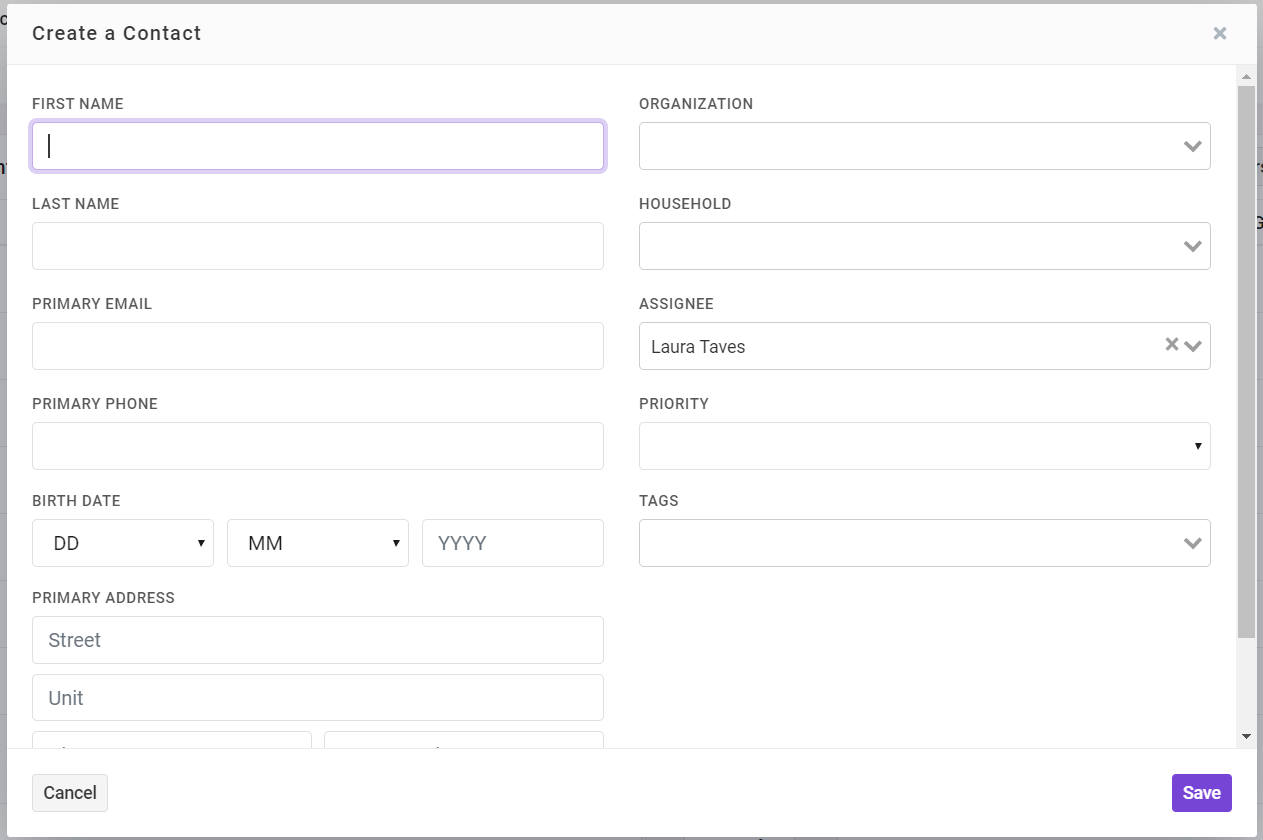This screenshot has height=840, width=1263.
Task: Open the Organization dropdown
Action: tap(924, 146)
